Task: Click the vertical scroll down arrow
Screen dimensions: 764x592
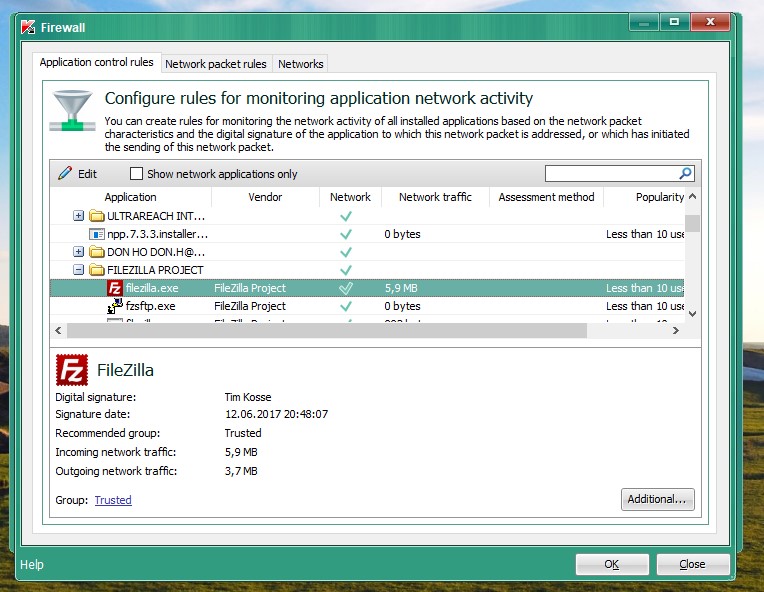Action: 692,314
